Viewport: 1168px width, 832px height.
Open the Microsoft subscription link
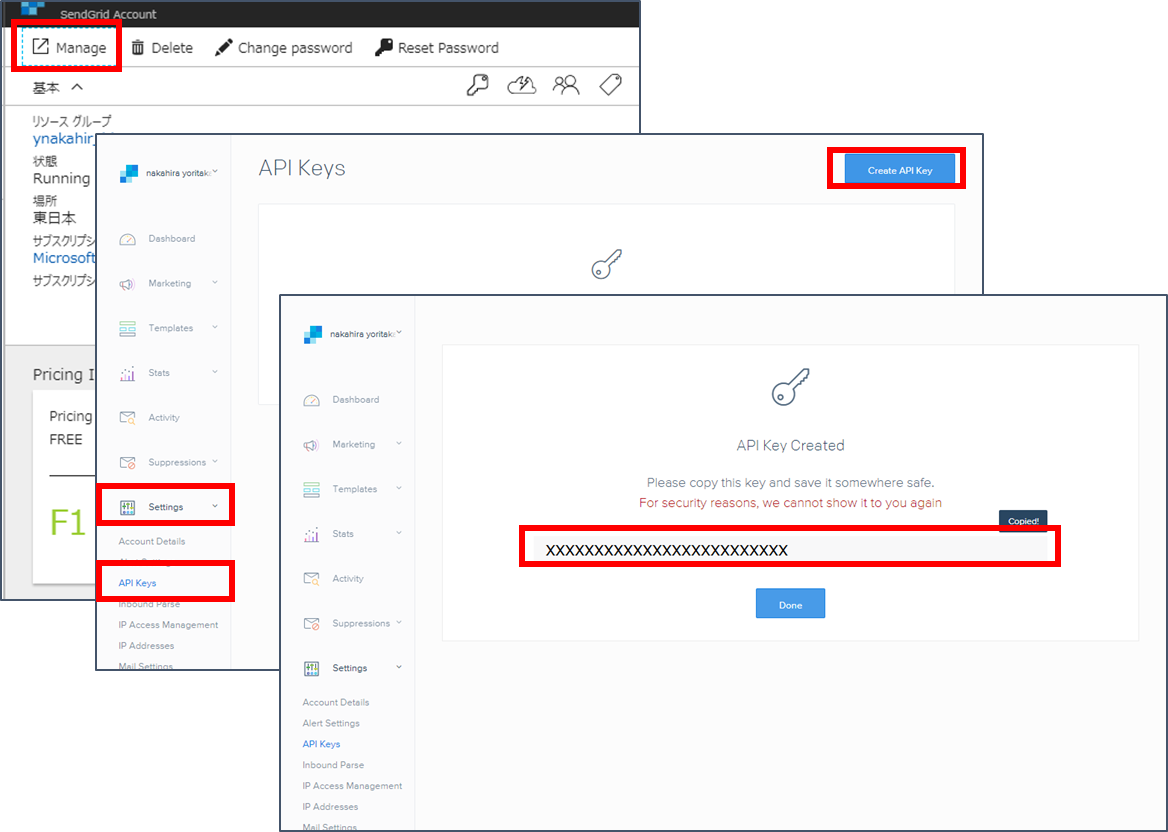(64, 258)
